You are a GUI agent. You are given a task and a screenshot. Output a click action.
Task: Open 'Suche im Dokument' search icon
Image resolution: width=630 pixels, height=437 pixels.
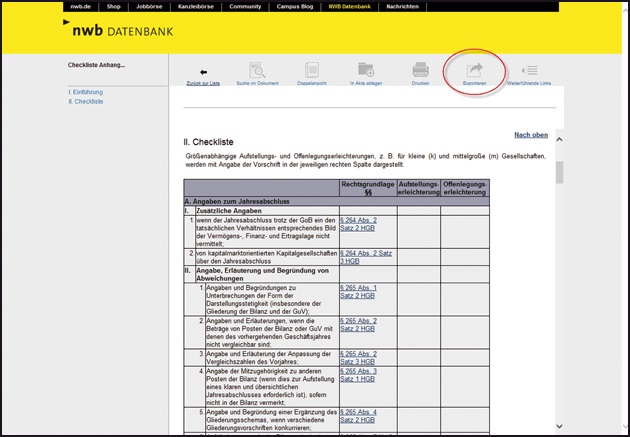click(256, 71)
